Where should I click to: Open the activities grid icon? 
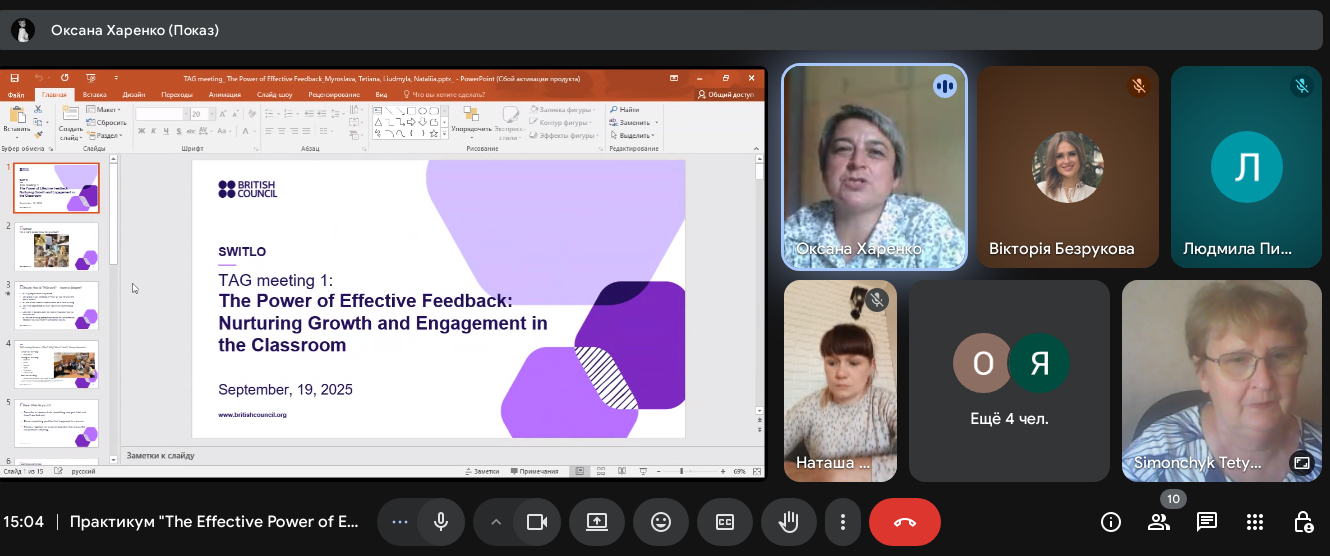[x=1255, y=521]
